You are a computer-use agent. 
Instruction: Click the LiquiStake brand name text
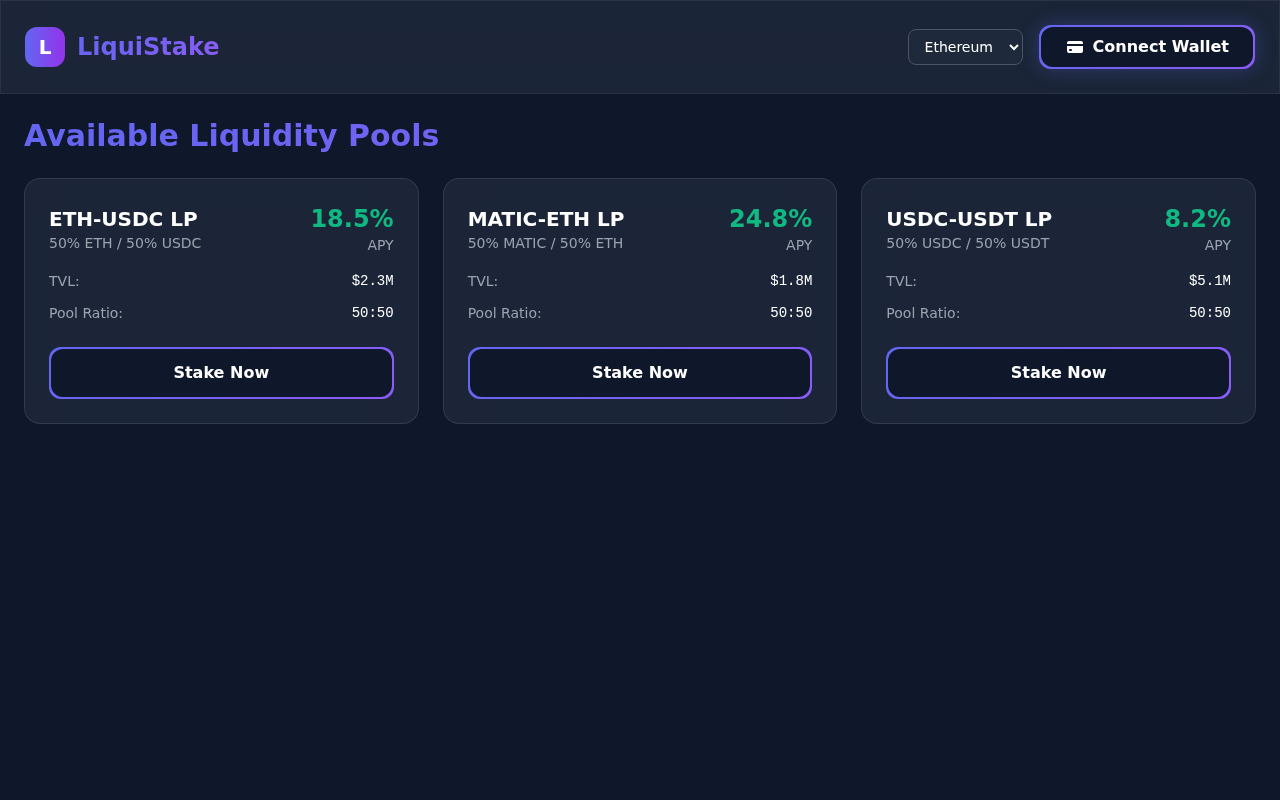click(x=148, y=46)
